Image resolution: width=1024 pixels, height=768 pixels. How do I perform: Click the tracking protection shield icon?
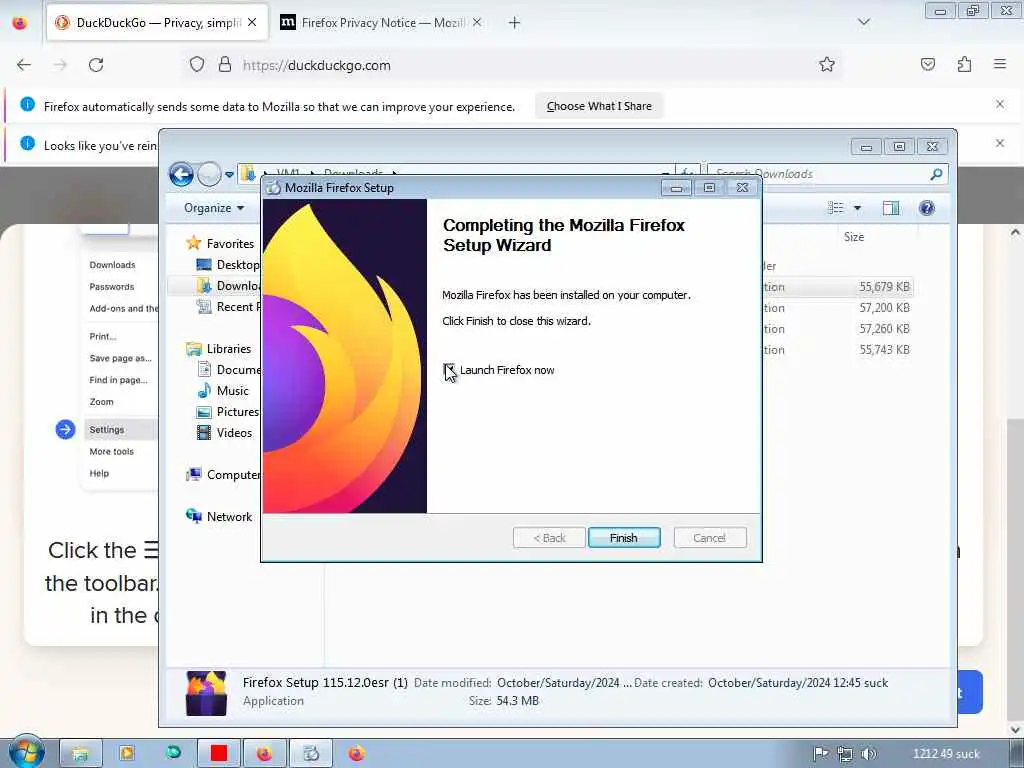point(197,65)
